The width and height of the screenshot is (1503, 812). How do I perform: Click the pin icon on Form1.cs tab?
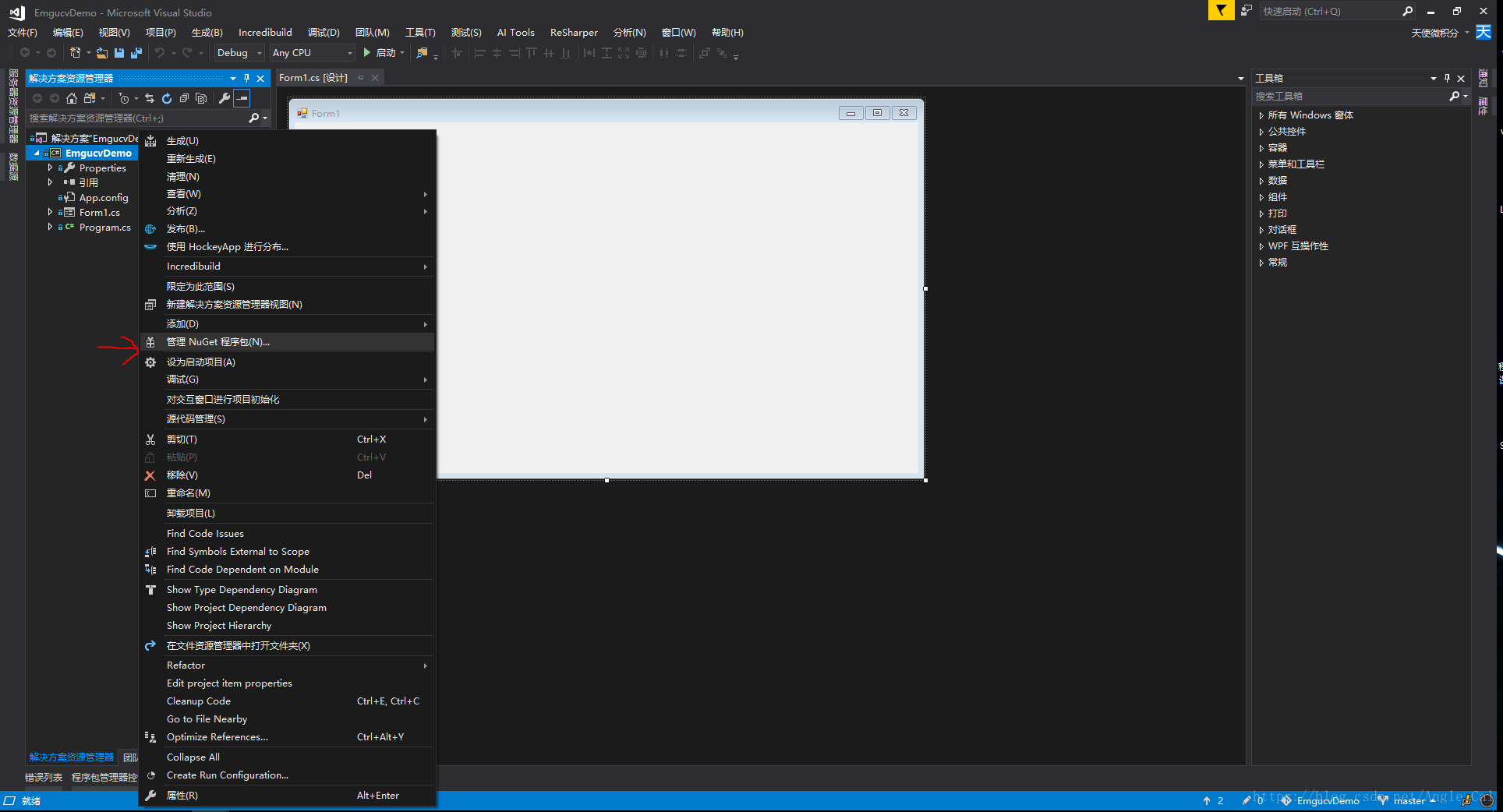pos(360,78)
